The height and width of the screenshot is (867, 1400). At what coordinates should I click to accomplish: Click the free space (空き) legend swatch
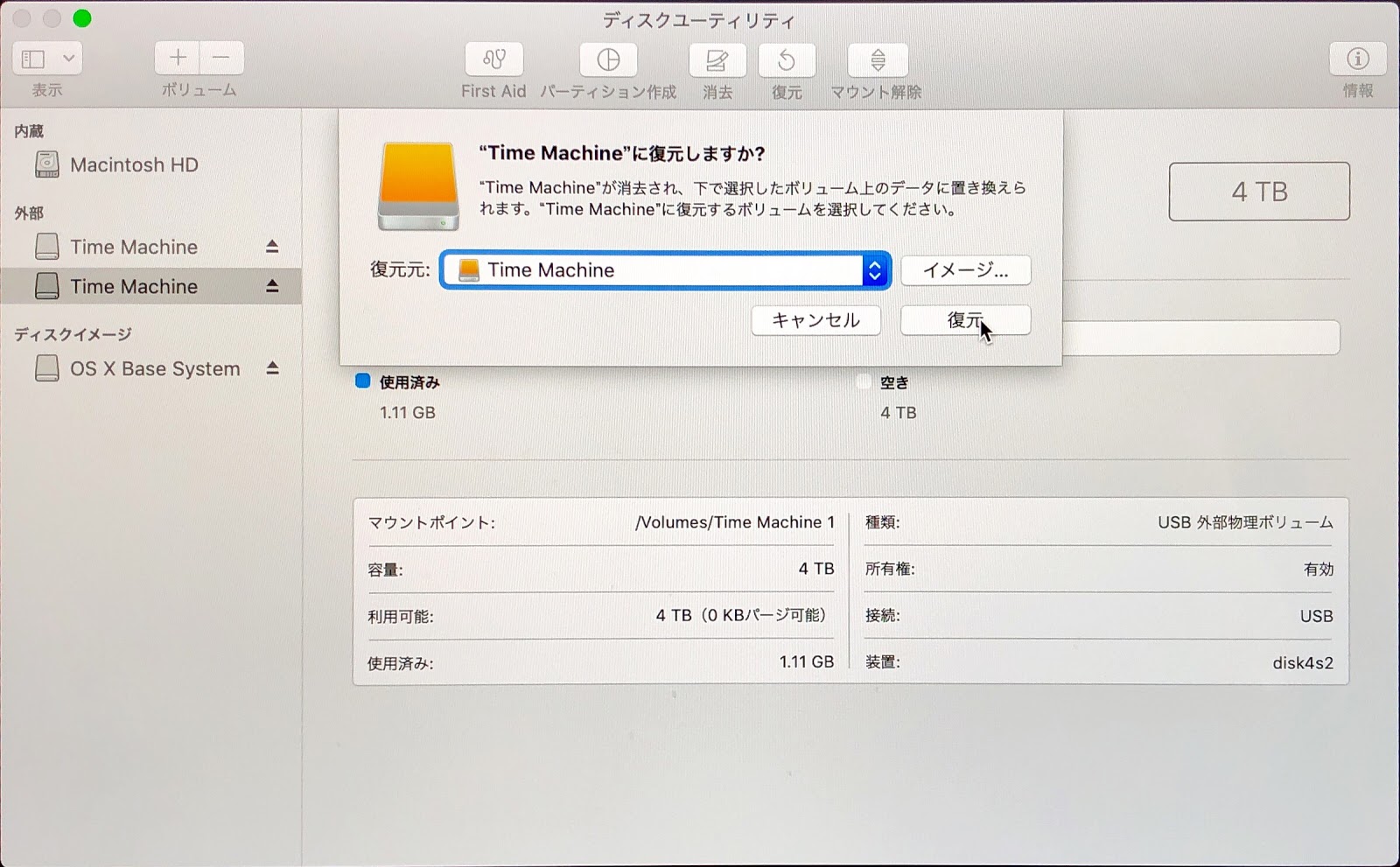(x=864, y=381)
